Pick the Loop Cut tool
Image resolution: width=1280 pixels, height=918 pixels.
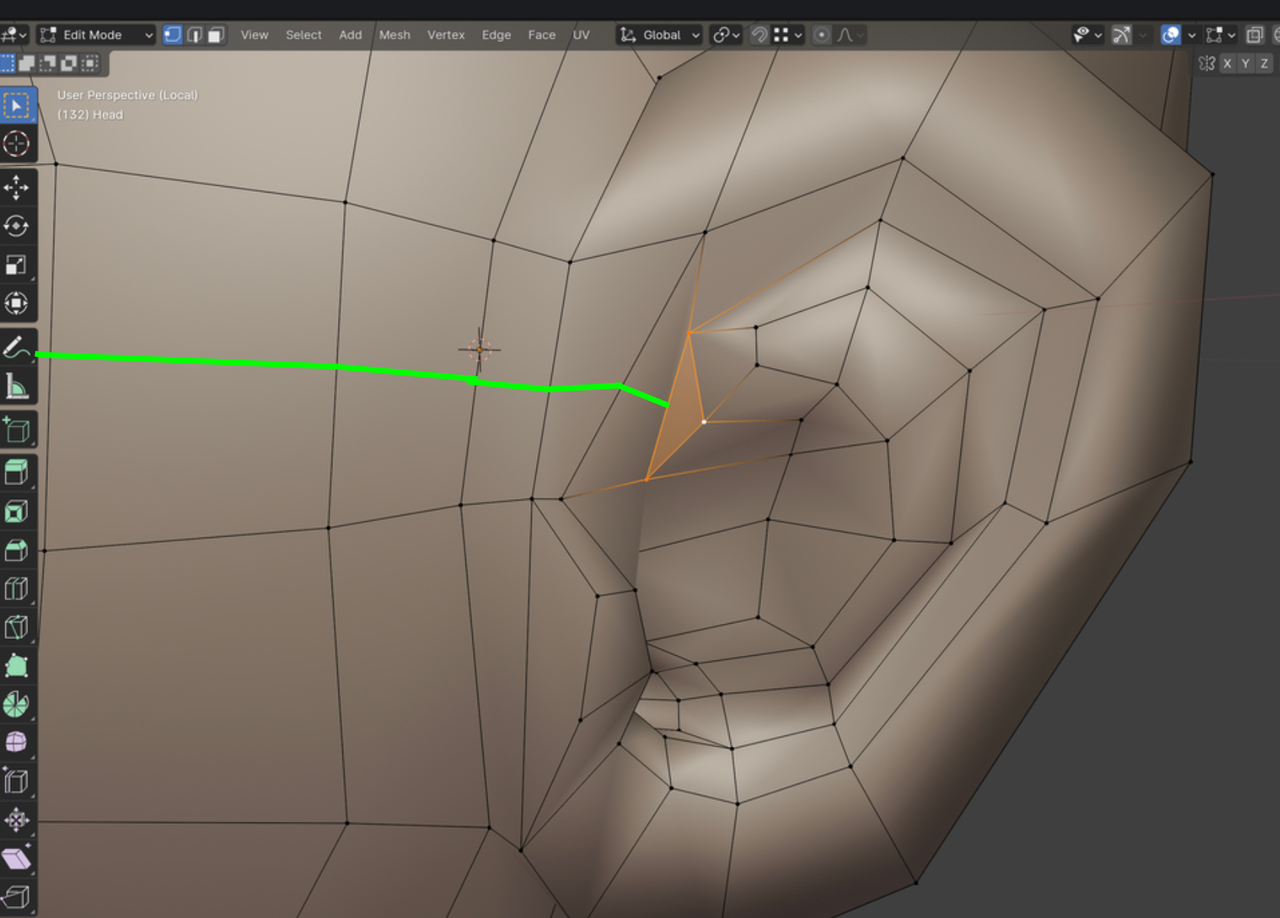(x=16, y=589)
